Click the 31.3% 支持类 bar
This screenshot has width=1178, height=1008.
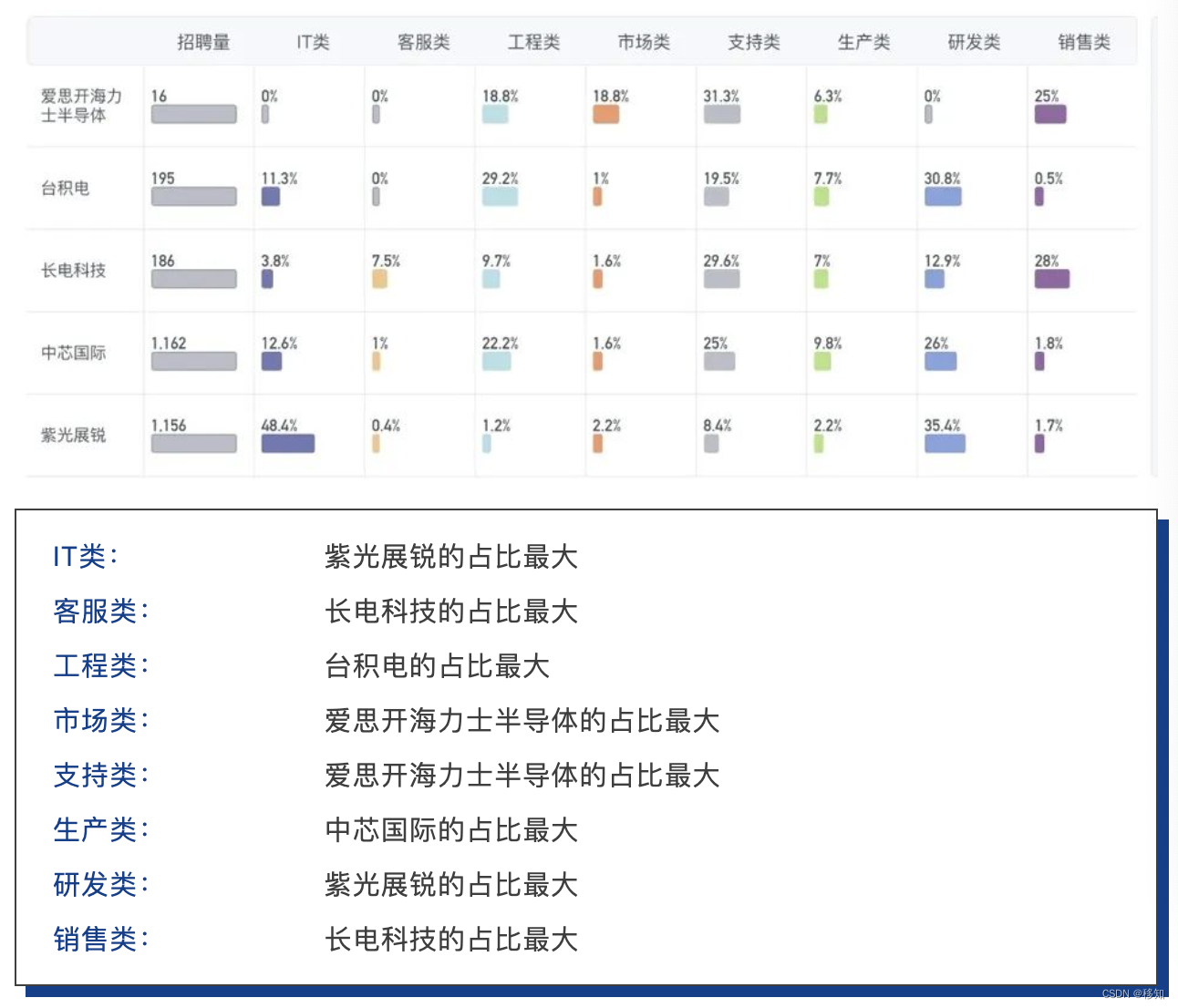coord(722,114)
